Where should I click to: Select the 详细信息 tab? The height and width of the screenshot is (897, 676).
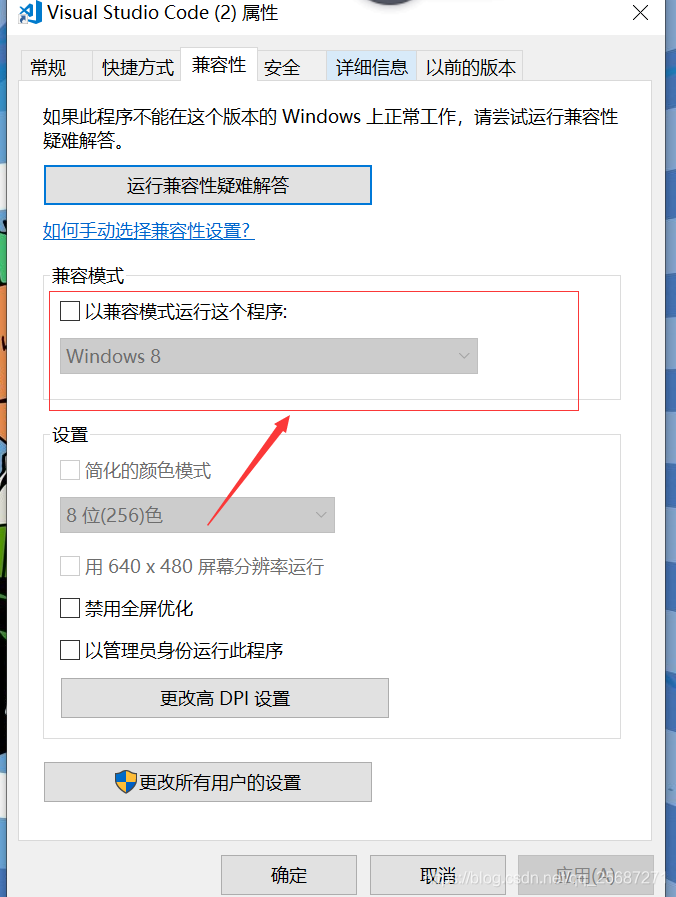372,67
